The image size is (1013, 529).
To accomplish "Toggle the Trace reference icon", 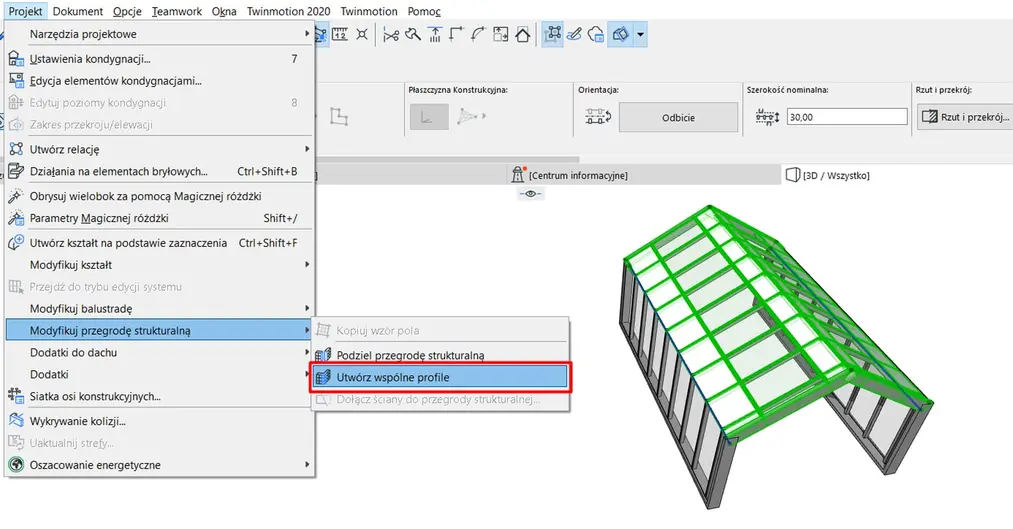I will (621, 34).
